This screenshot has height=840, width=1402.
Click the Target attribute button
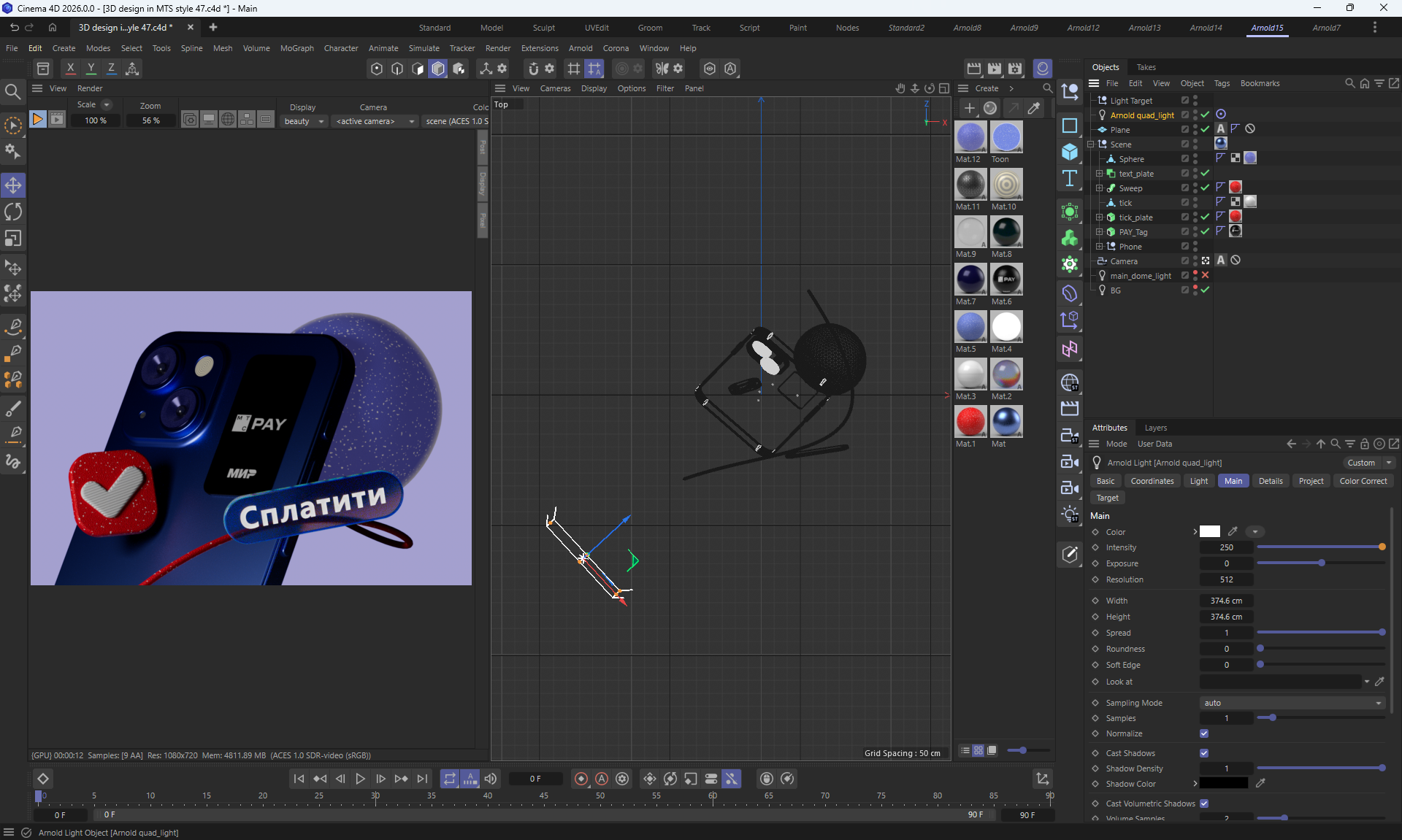click(x=1107, y=498)
